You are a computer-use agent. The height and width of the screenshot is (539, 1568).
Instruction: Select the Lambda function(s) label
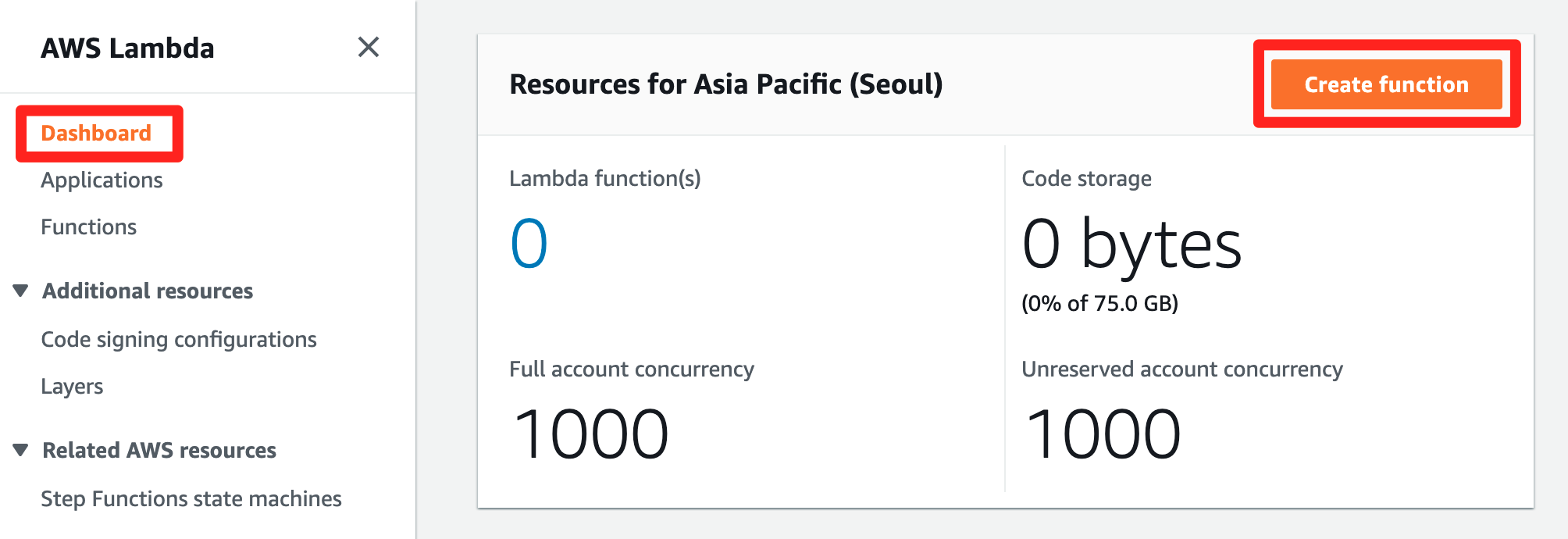605,179
